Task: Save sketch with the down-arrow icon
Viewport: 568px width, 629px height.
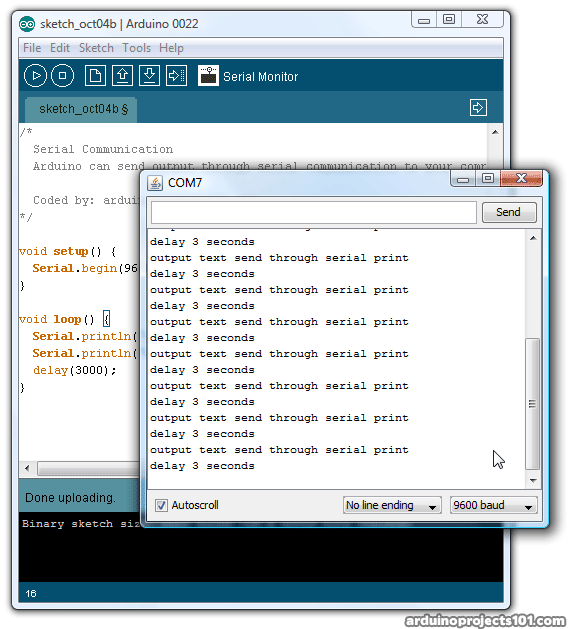Action: tap(149, 75)
